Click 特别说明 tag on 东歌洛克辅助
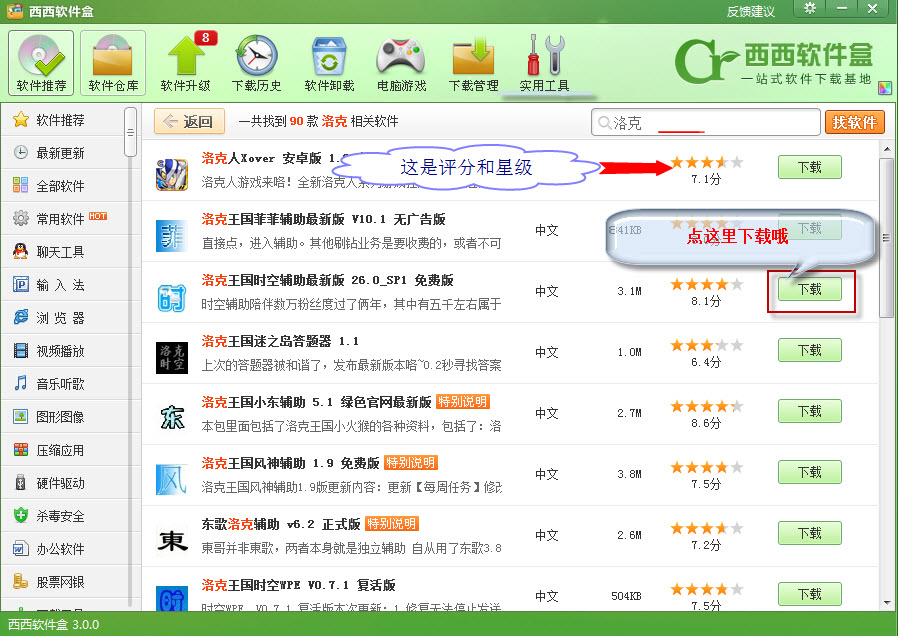 tap(392, 524)
